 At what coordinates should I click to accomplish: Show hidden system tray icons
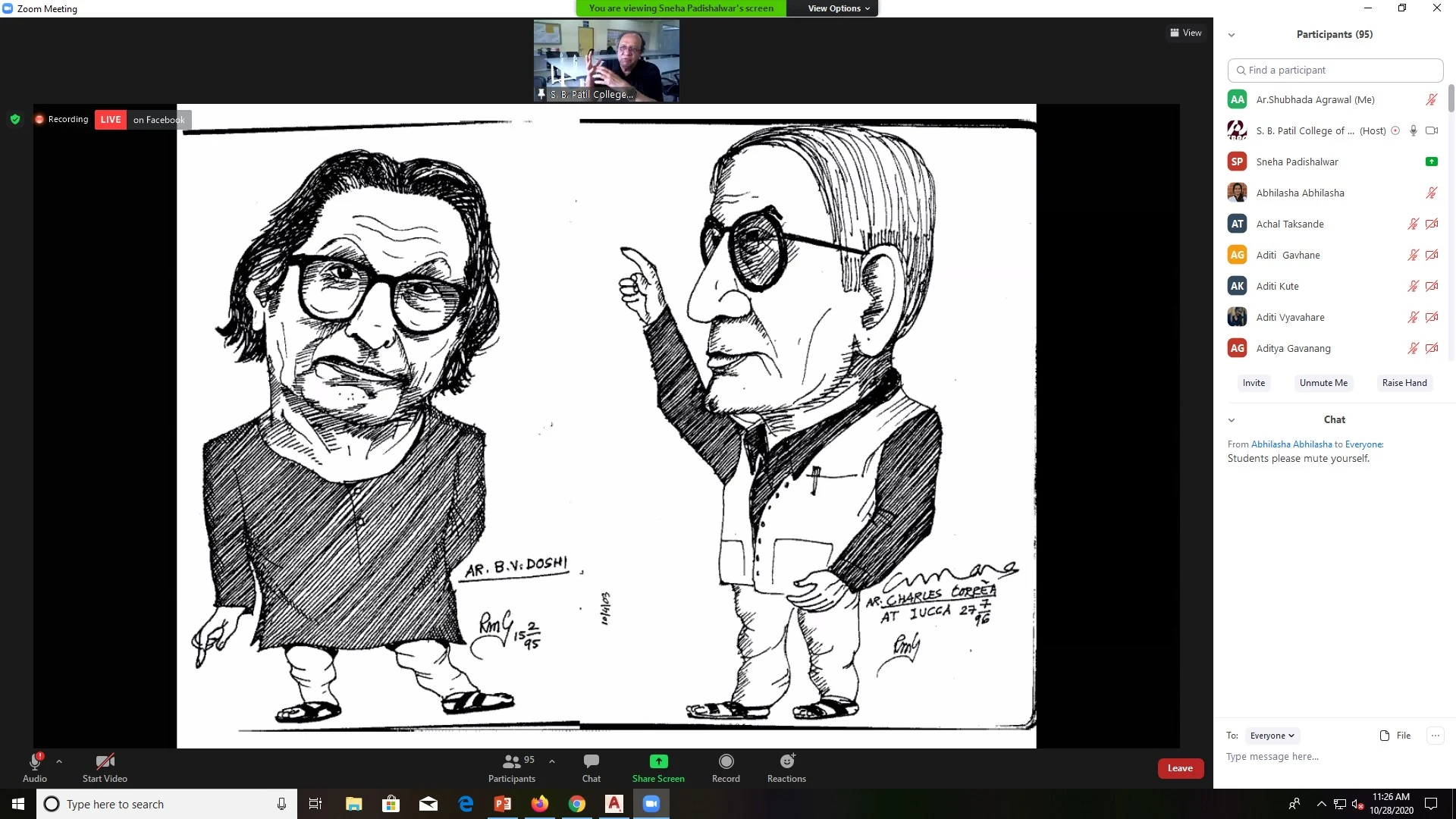[1322, 804]
